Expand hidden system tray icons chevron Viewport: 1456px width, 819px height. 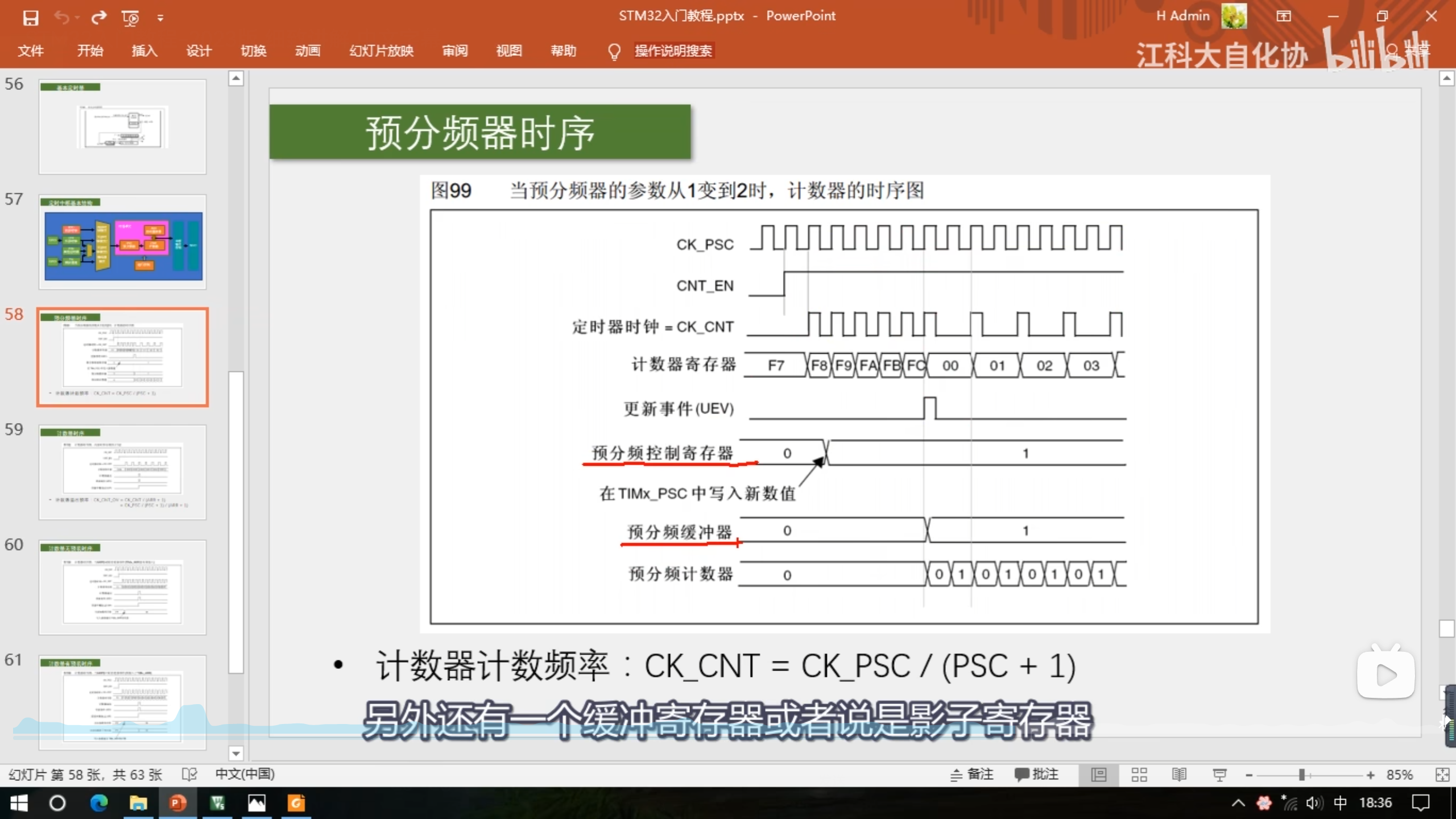pyautogui.click(x=1238, y=803)
